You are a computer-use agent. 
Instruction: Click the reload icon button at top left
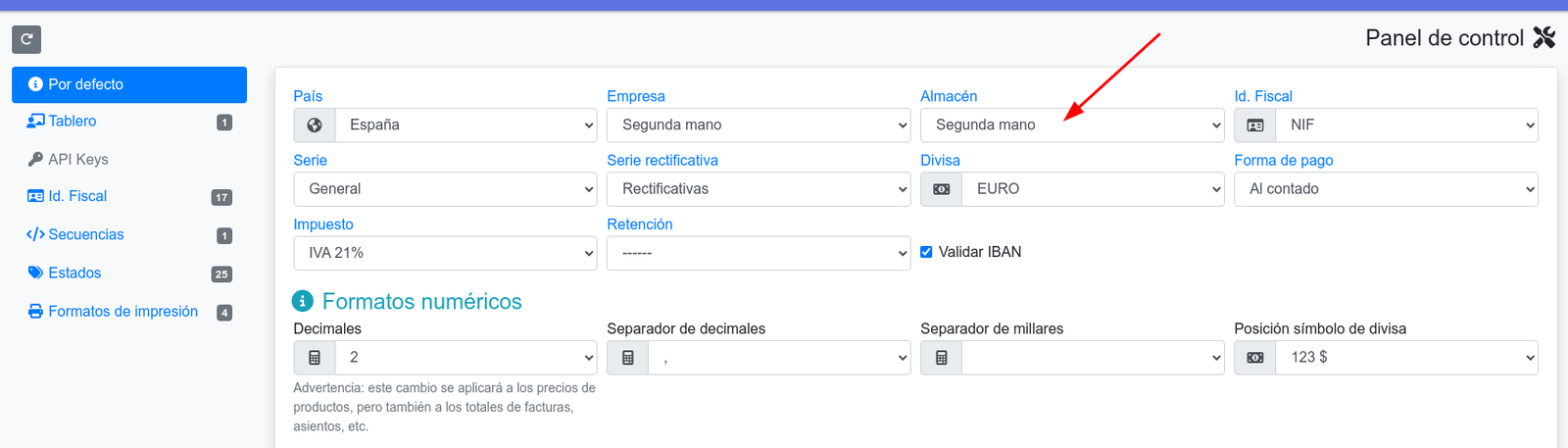pos(26,39)
